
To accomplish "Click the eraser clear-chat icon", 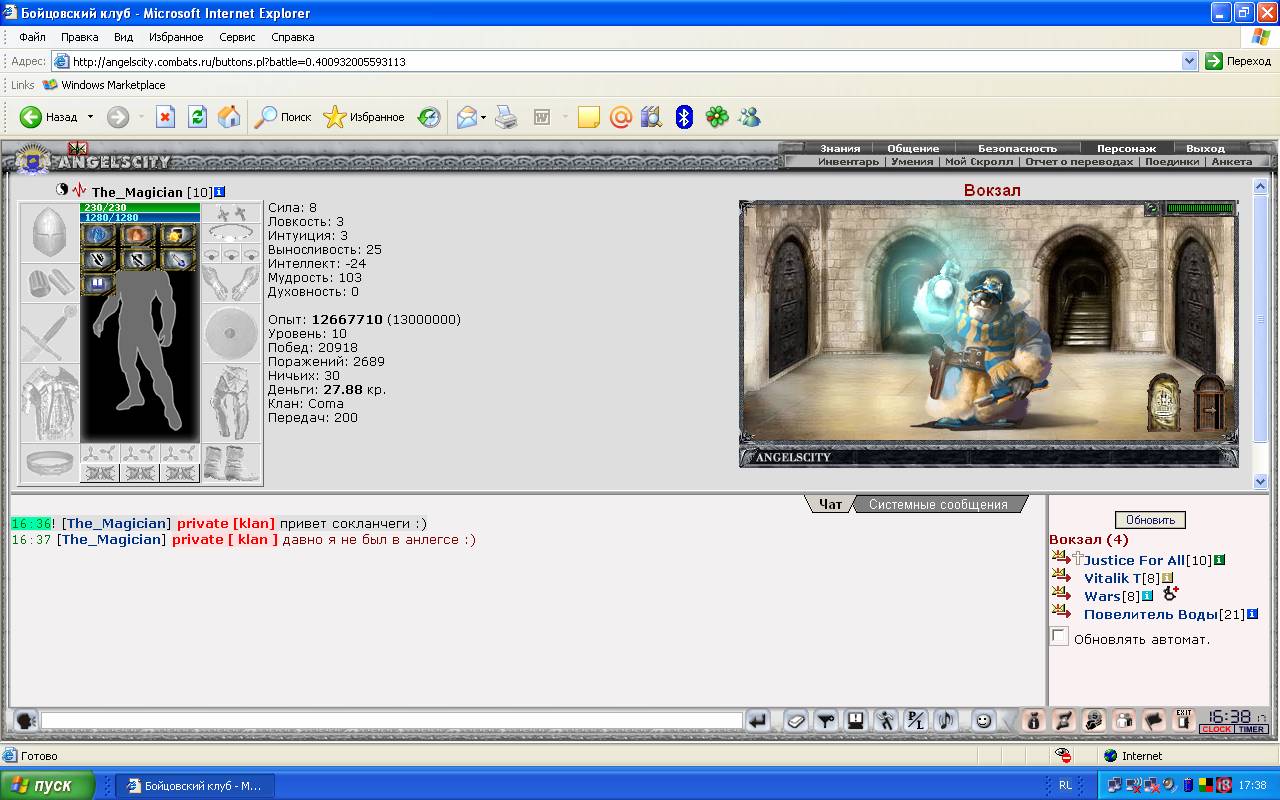I will pos(795,720).
